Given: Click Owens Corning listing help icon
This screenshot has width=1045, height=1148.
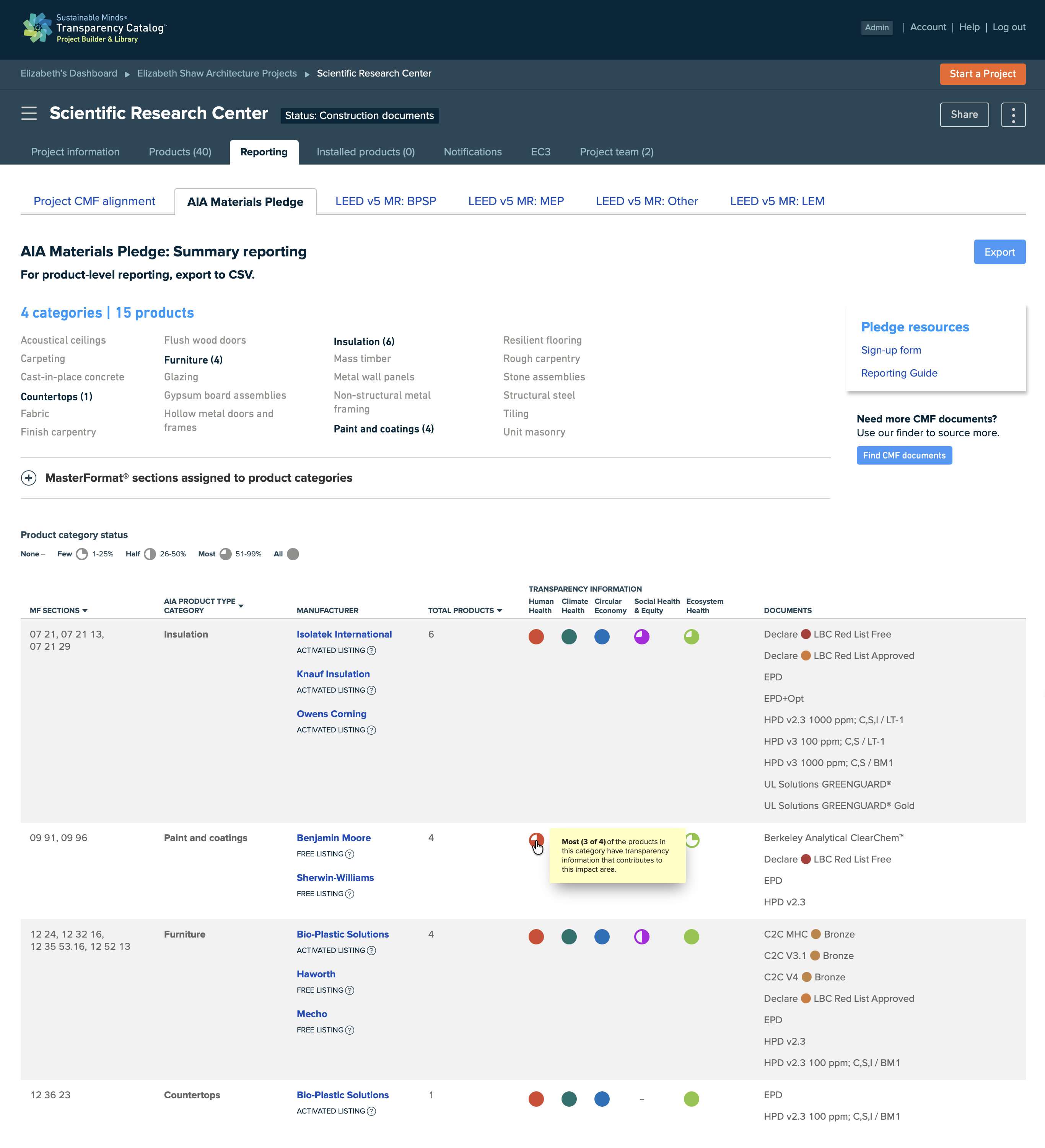Looking at the screenshot, I should click(x=371, y=730).
